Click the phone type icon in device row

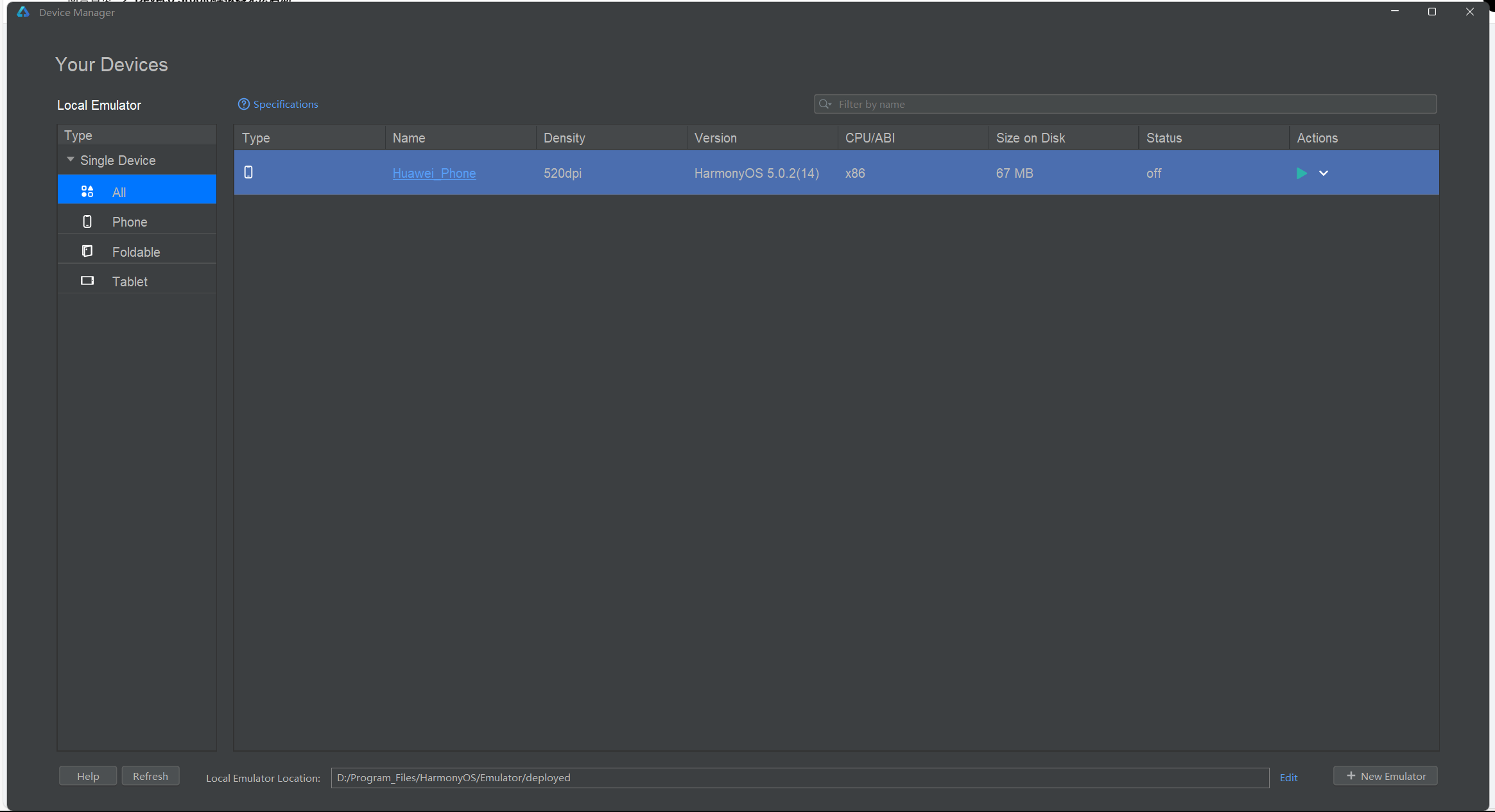(248, 172)
